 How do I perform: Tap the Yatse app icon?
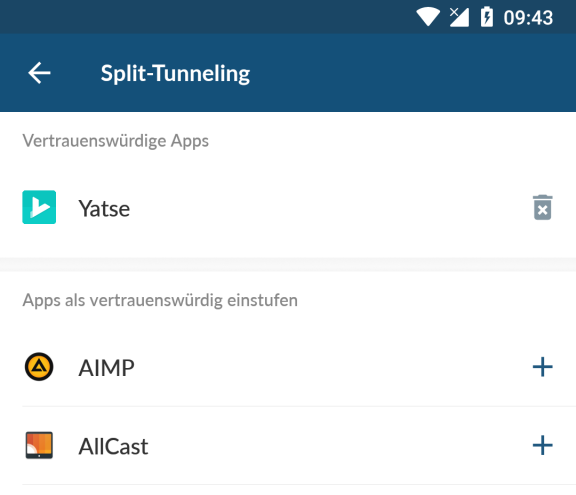click(39, 207)
